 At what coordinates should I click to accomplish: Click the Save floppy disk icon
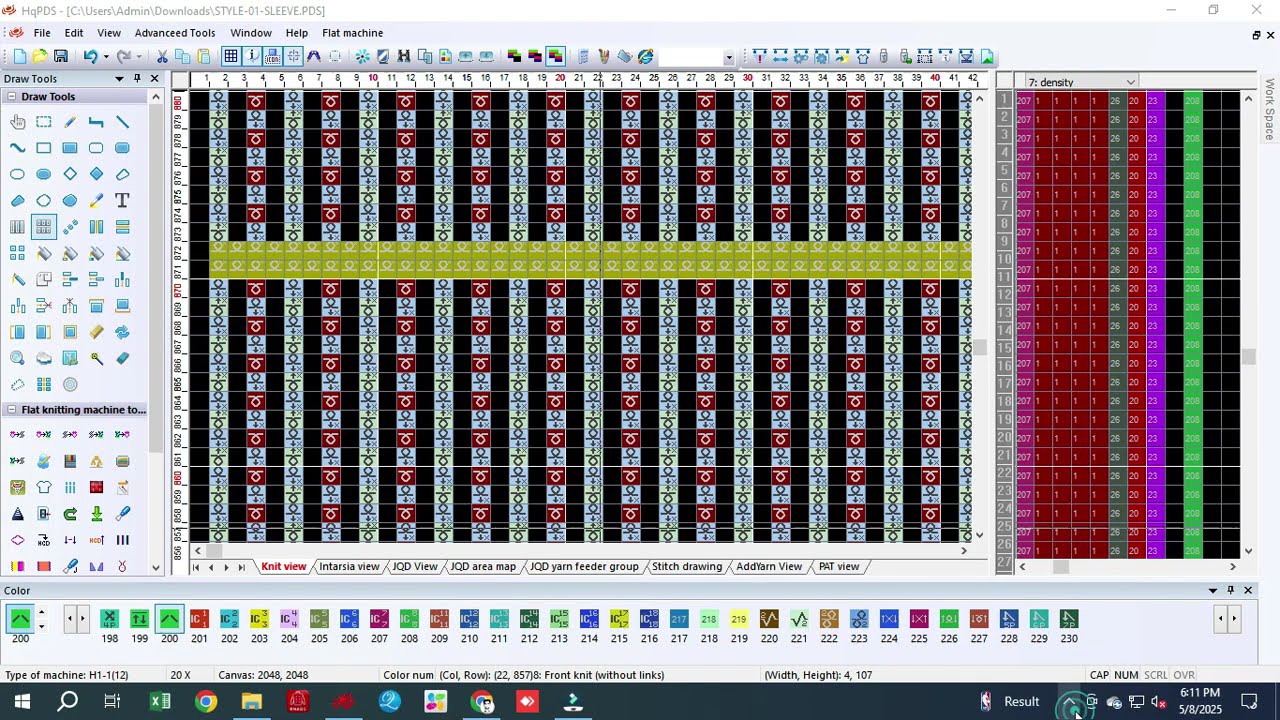click(x=61, y=57)
